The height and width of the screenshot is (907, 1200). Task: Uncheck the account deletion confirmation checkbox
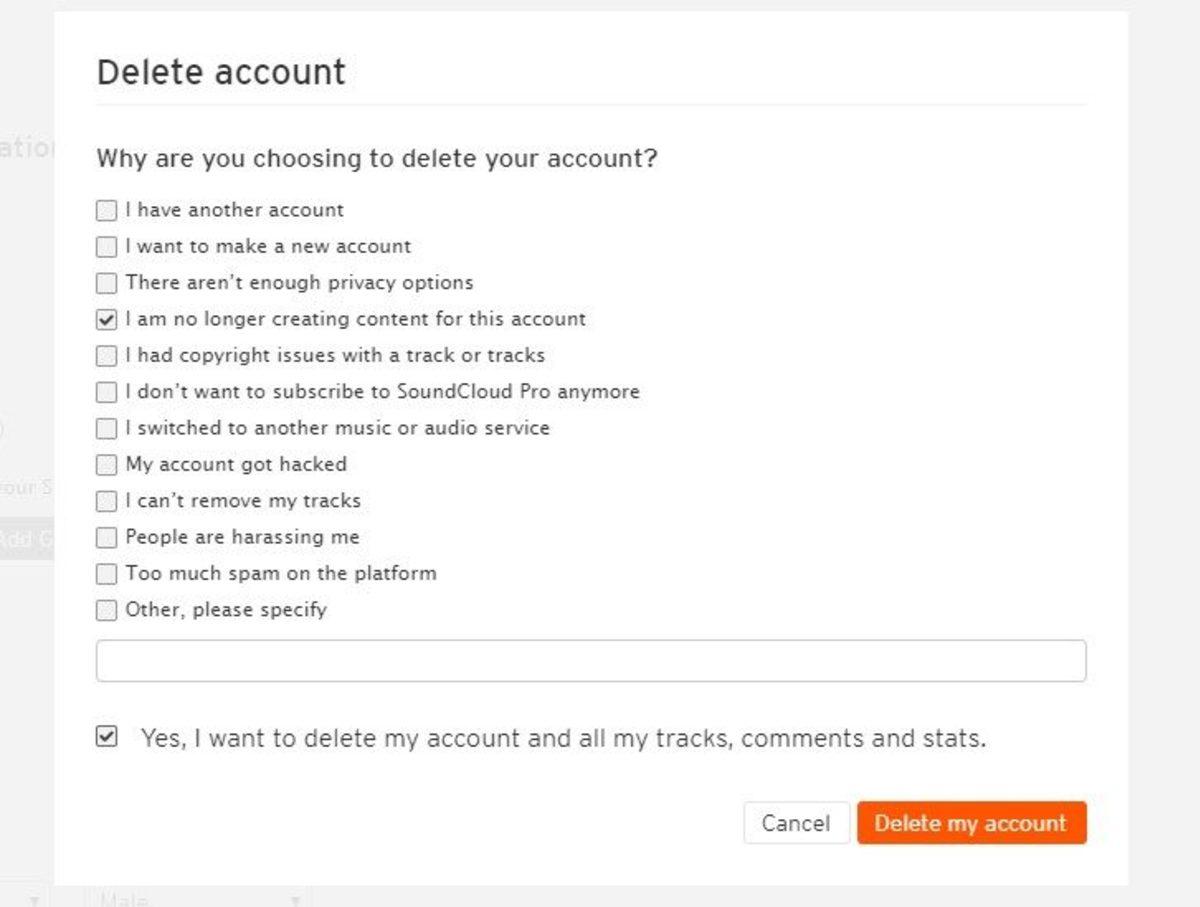point(106,737)
